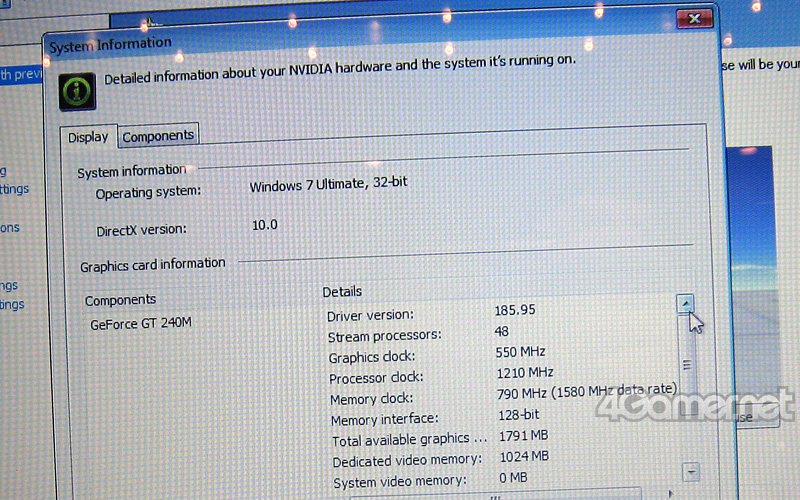Click the 'Driver version:' label

pos(370,316)
